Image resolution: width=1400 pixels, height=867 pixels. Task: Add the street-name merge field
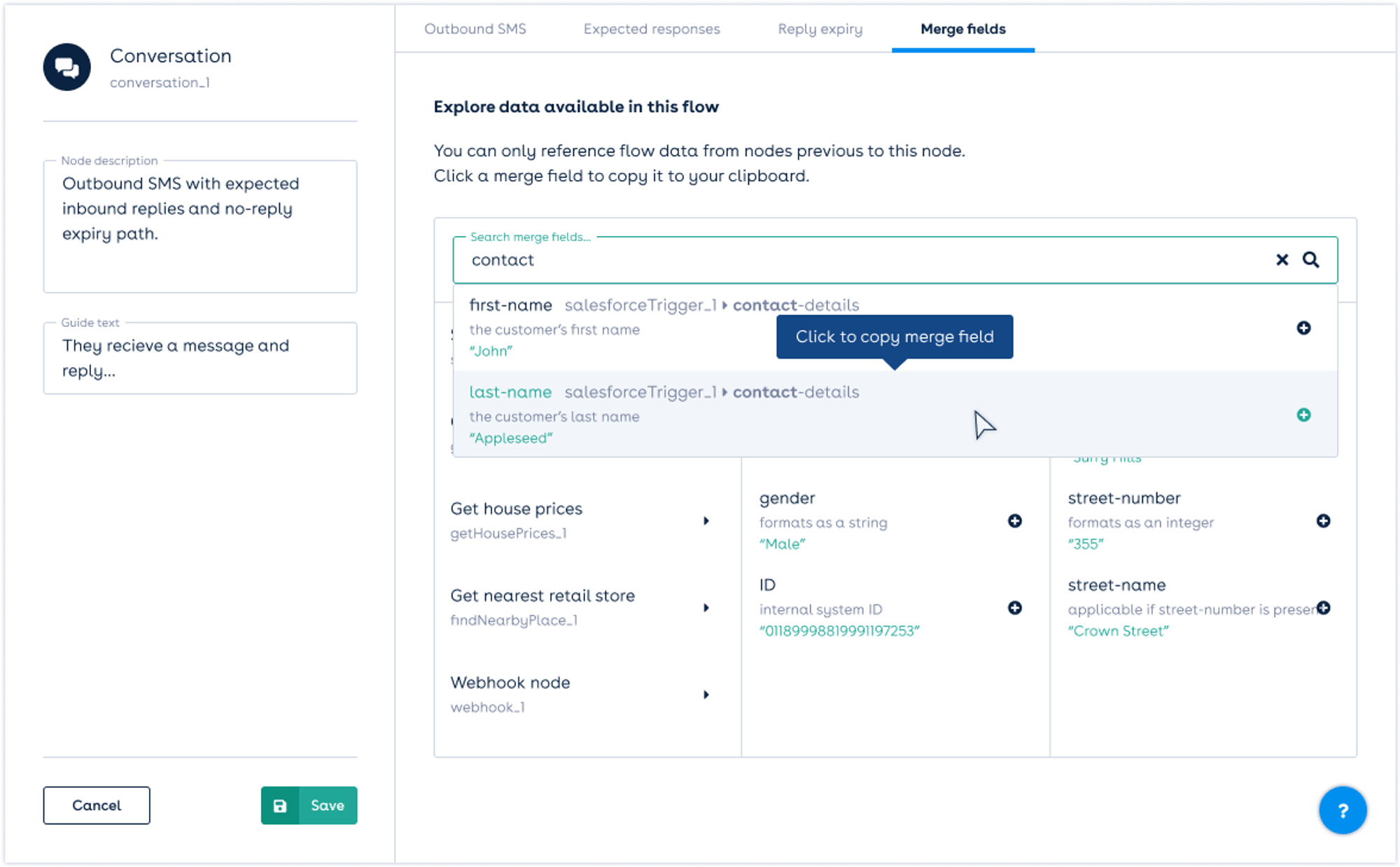(1322, 608)
